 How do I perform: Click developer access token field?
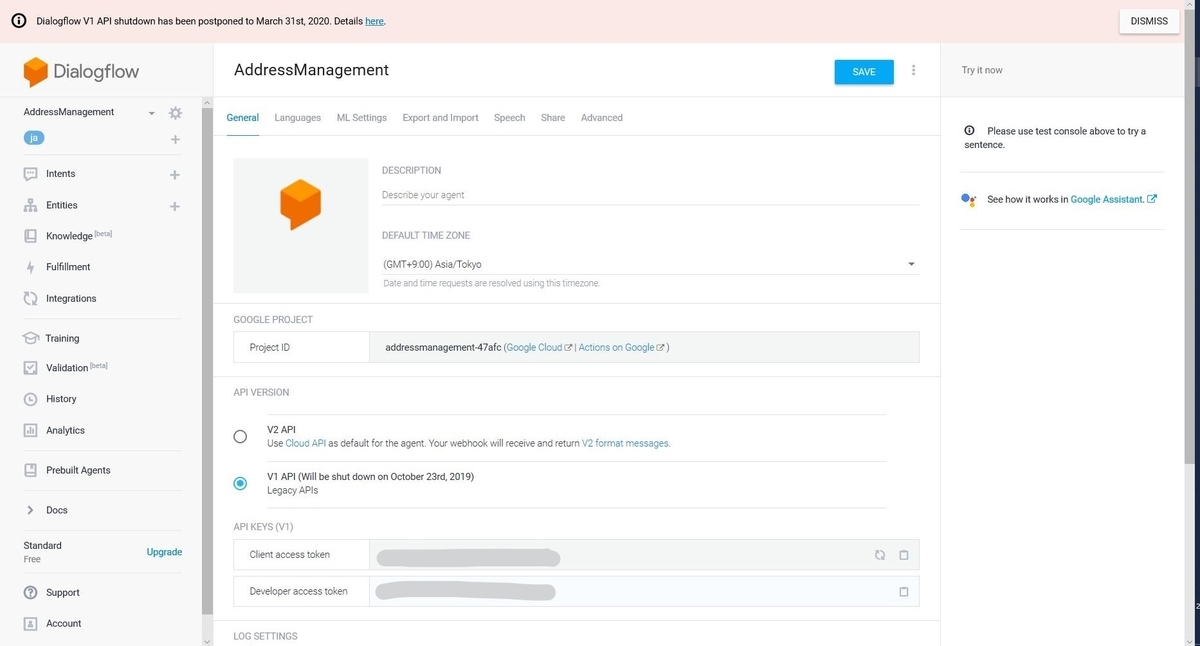[x=644, y=591]
